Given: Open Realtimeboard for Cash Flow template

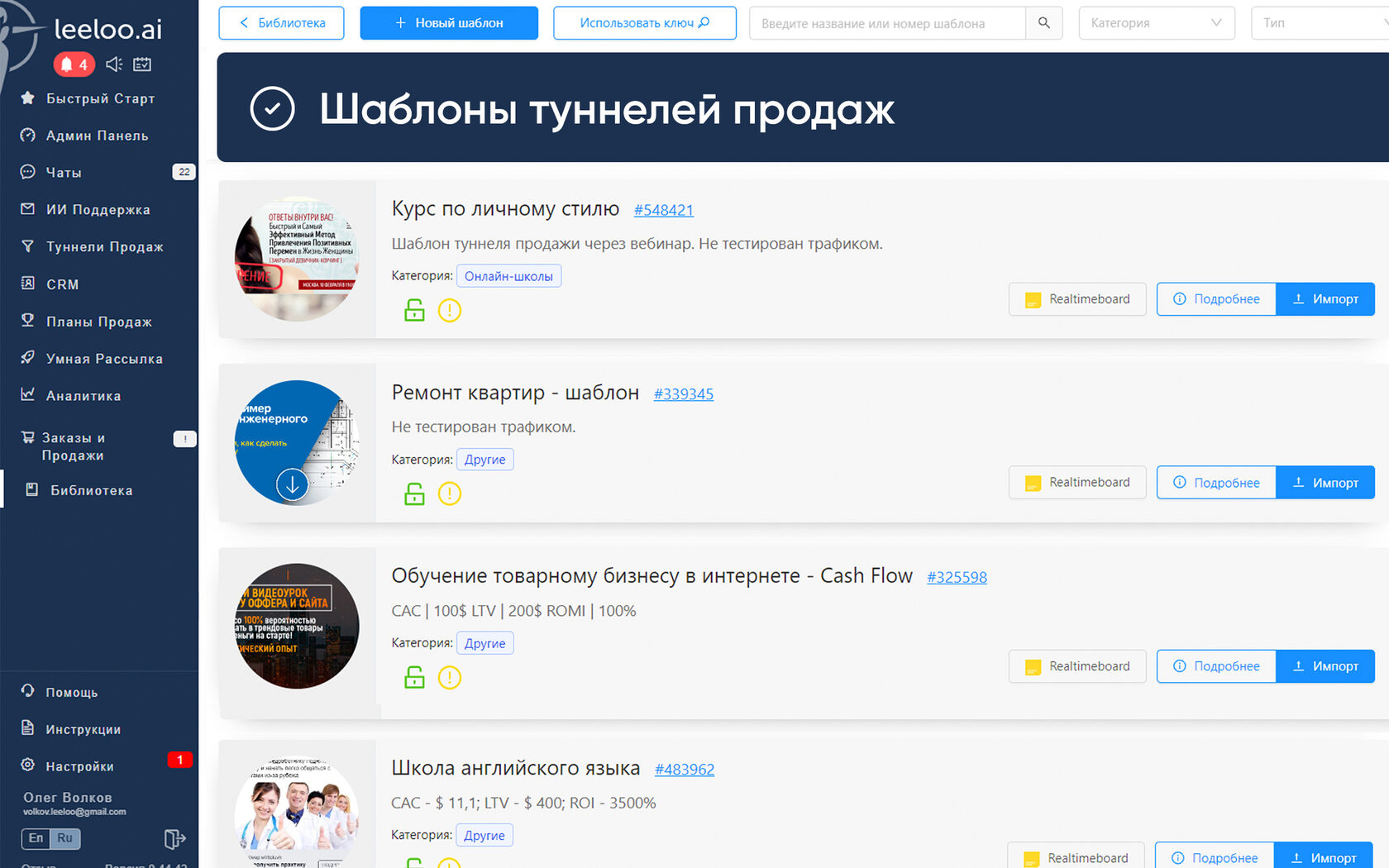Looking at the screenshot, I should click(x=1077, y=666).
